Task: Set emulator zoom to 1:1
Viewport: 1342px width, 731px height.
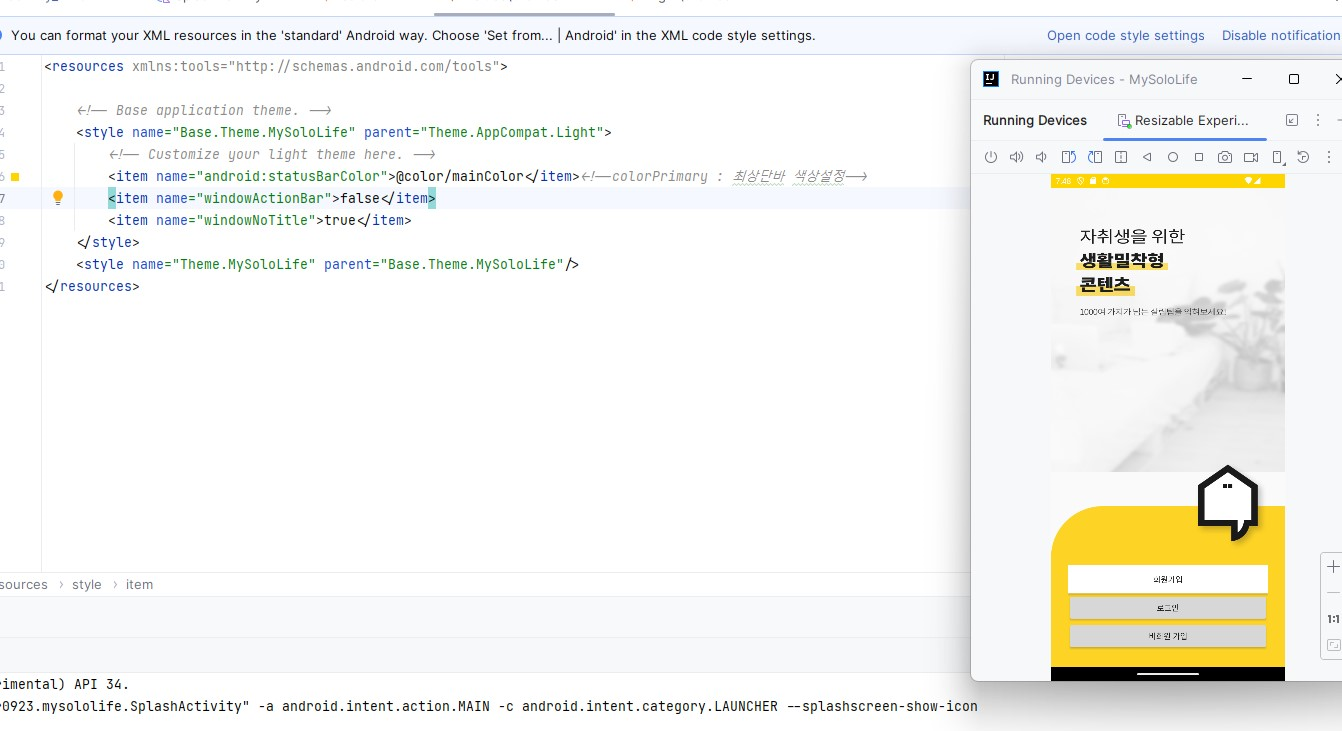Action: pos(1333,619)
